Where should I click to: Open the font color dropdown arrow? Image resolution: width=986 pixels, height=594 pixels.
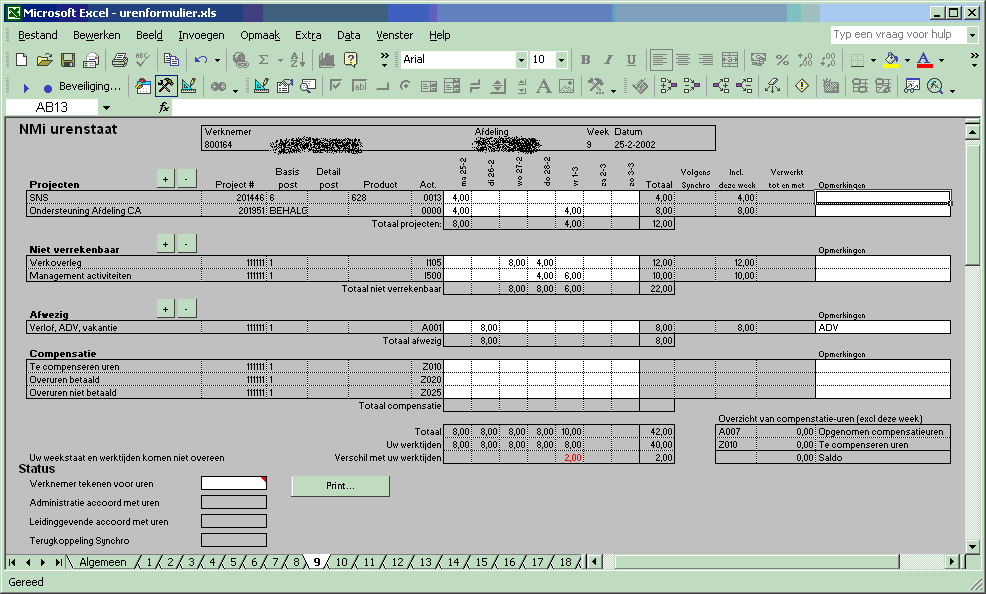tap(941, 60)
